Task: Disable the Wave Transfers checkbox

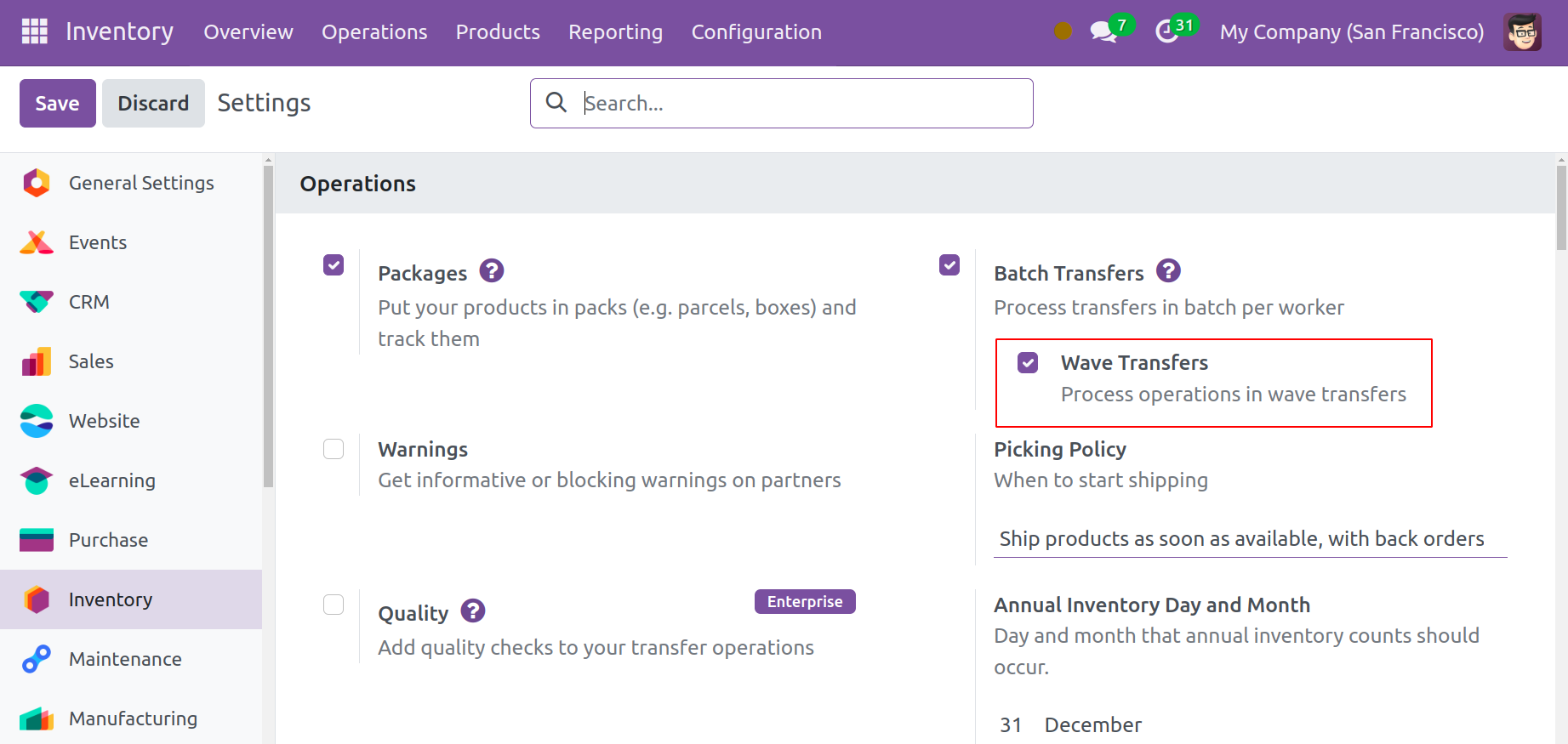Action: [1028, 363]
